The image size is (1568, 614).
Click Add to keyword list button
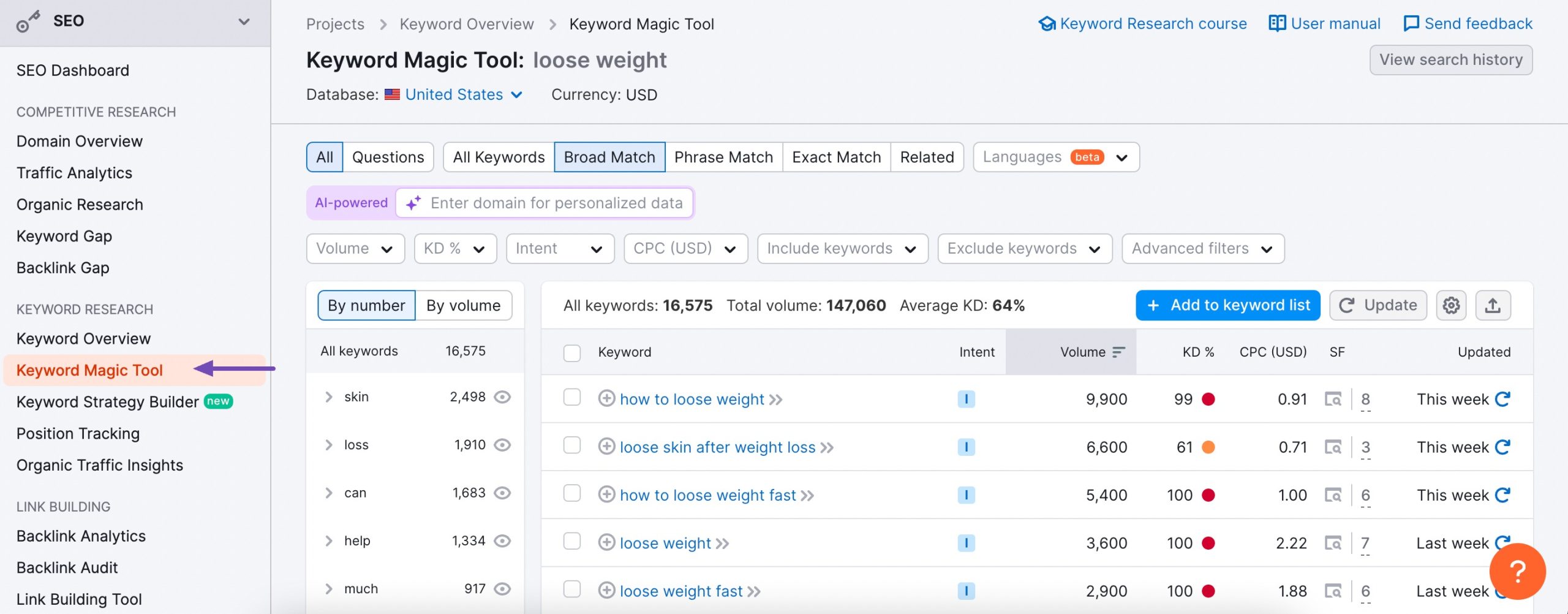tap(1227, 305)
